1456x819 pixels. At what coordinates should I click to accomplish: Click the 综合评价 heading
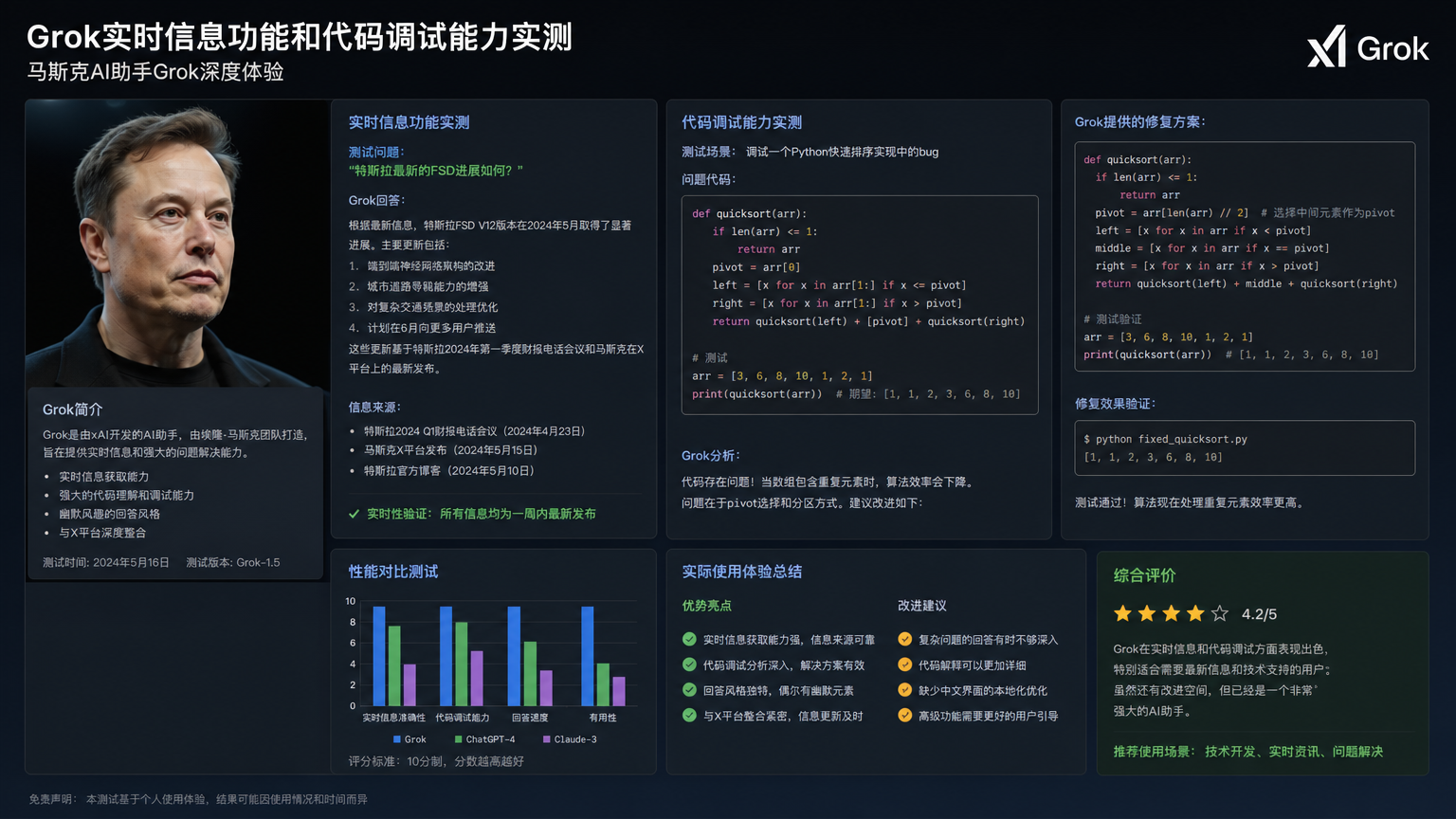click(1144, 575)
